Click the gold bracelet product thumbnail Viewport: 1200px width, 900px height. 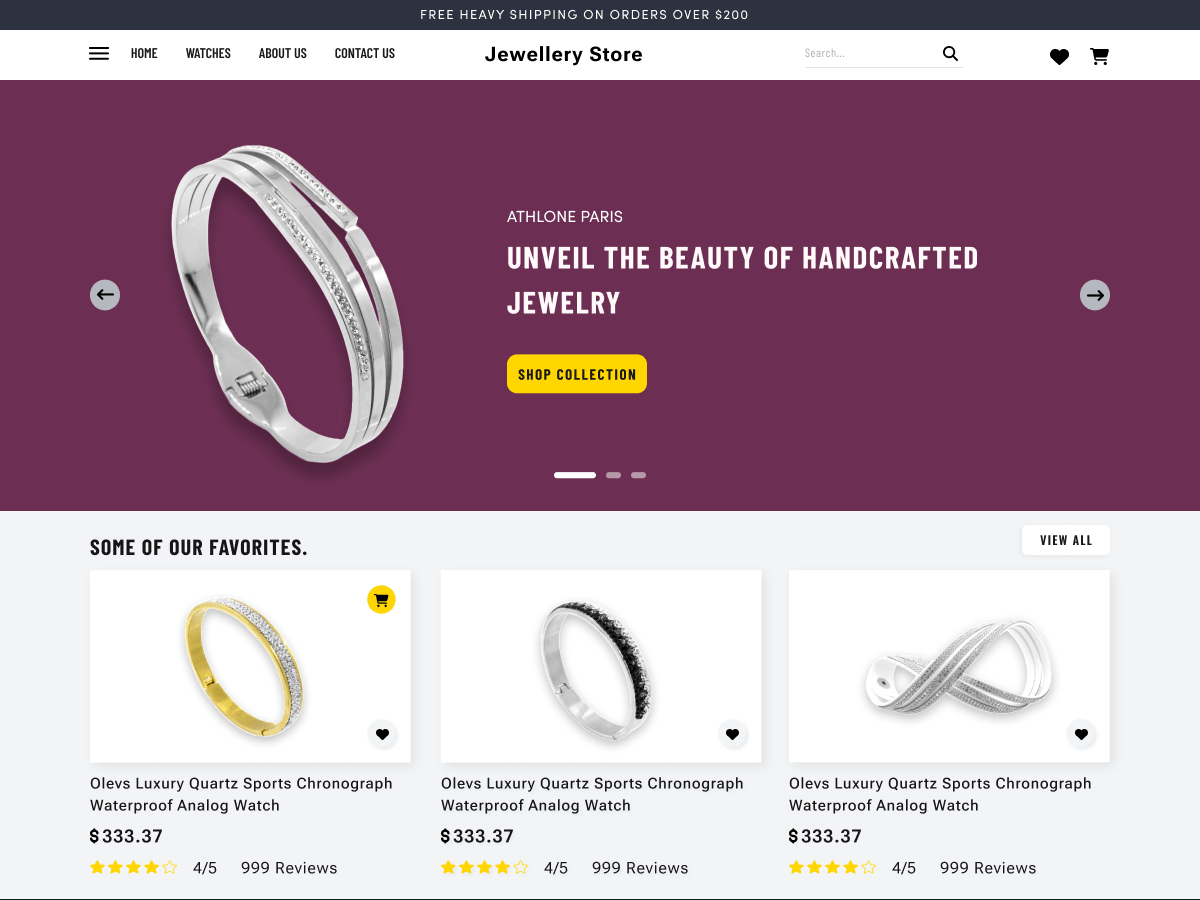coord(249,666)
